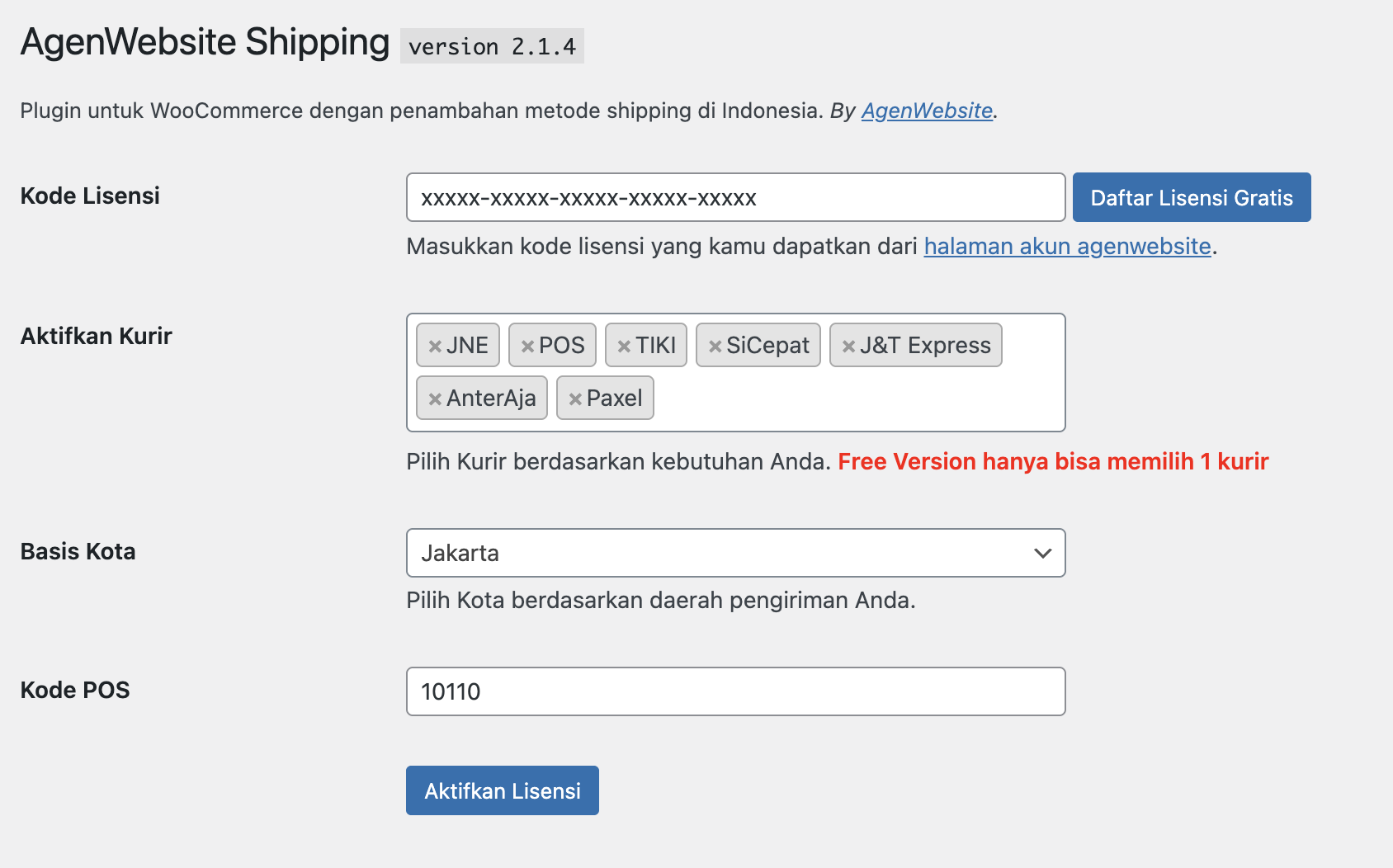This screenshot has height=868, width=1393.
Task: Click the Kode Lisensi label
Action: pyautogui.click(x=90, y=196)
